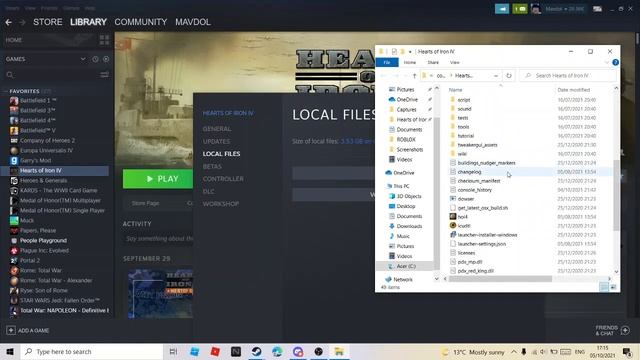This screenshot has height=360, width=640.
Task: Open the Steam COMMUNITY tab
Action: [x=141, y=22]
